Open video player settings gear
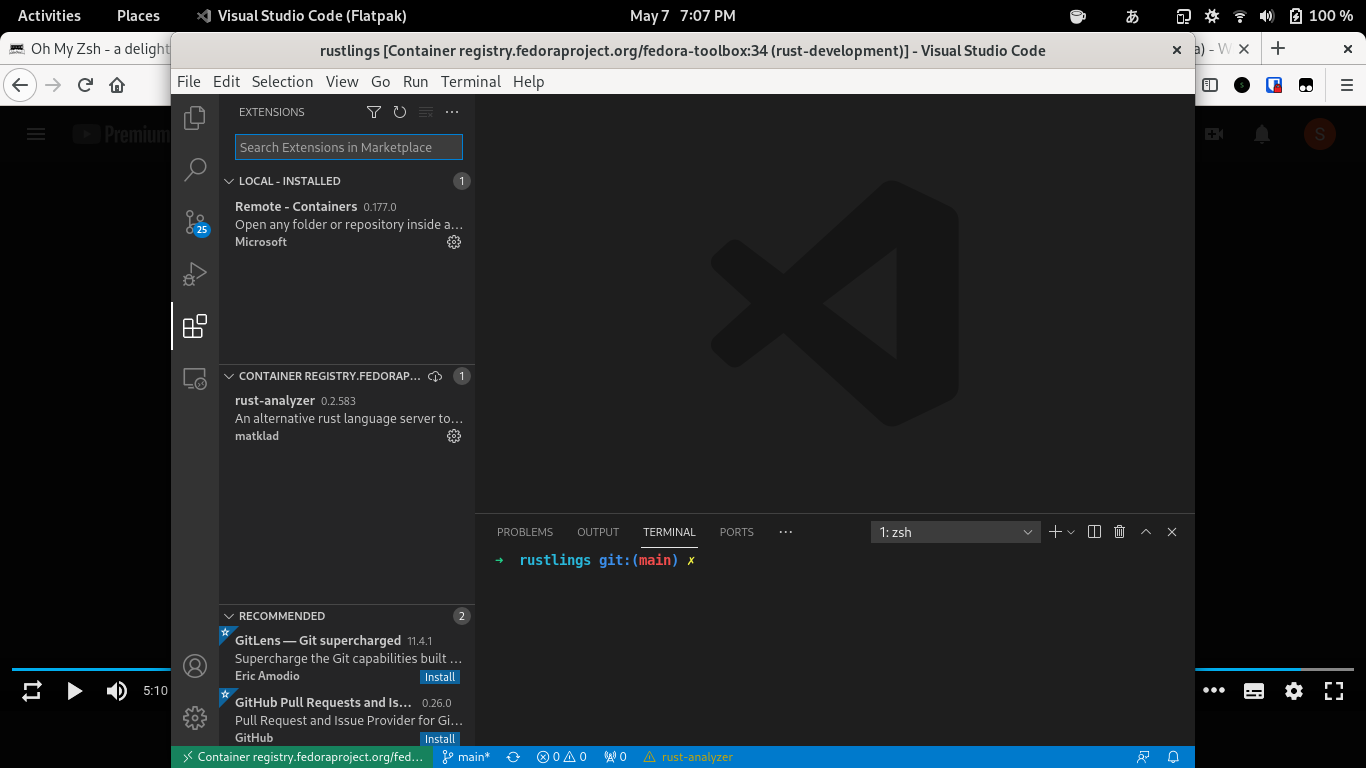The height and width of the screenshot is (768, 1366). 1294,690
